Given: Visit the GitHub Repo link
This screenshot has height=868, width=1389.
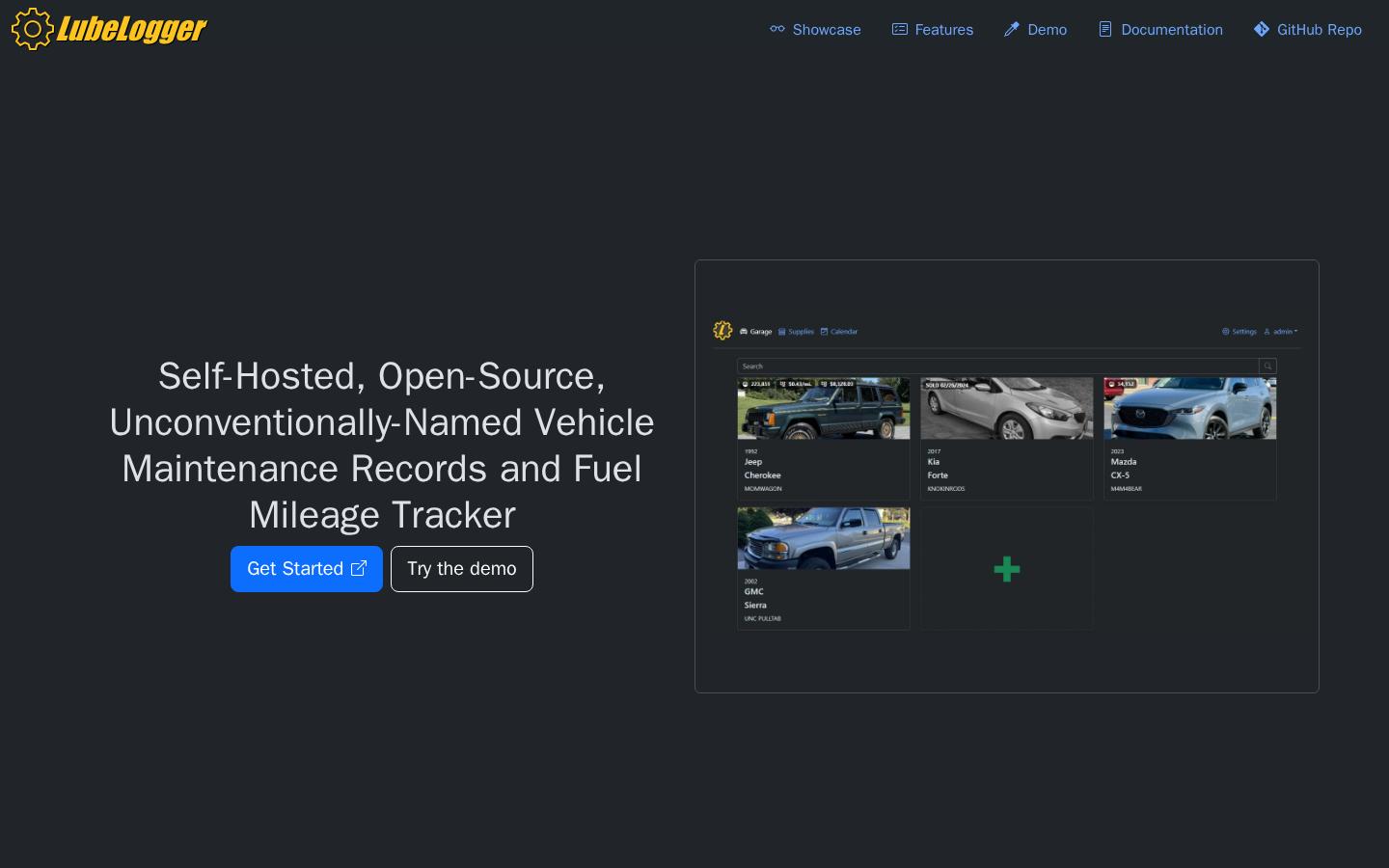Looking at the screenshot, I should pyautogui.click(x=1308, y=30).
